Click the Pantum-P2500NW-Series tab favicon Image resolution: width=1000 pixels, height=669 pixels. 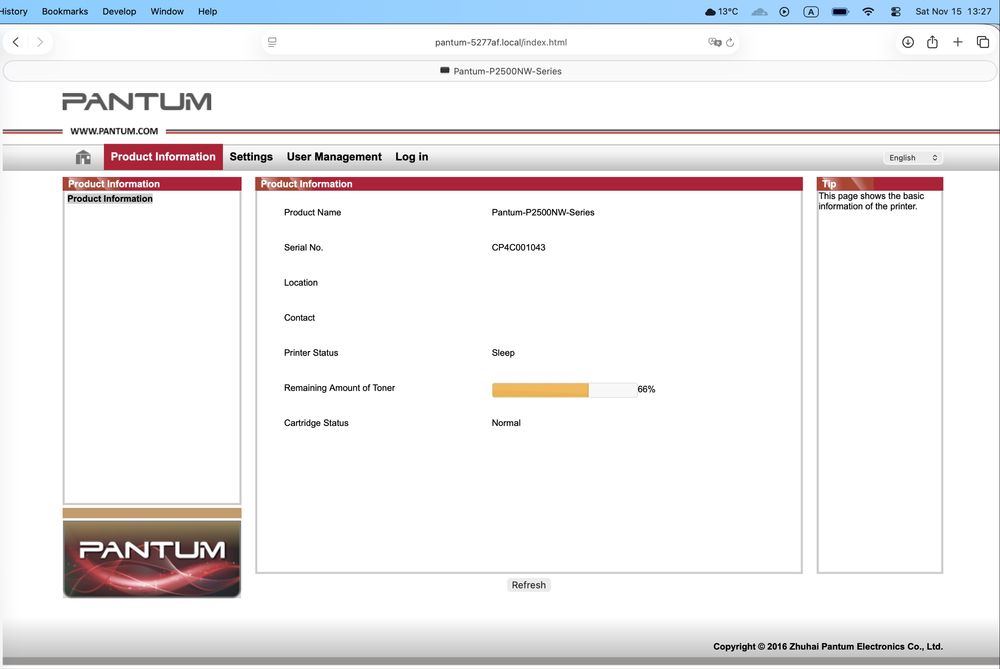tap(445, 71)
